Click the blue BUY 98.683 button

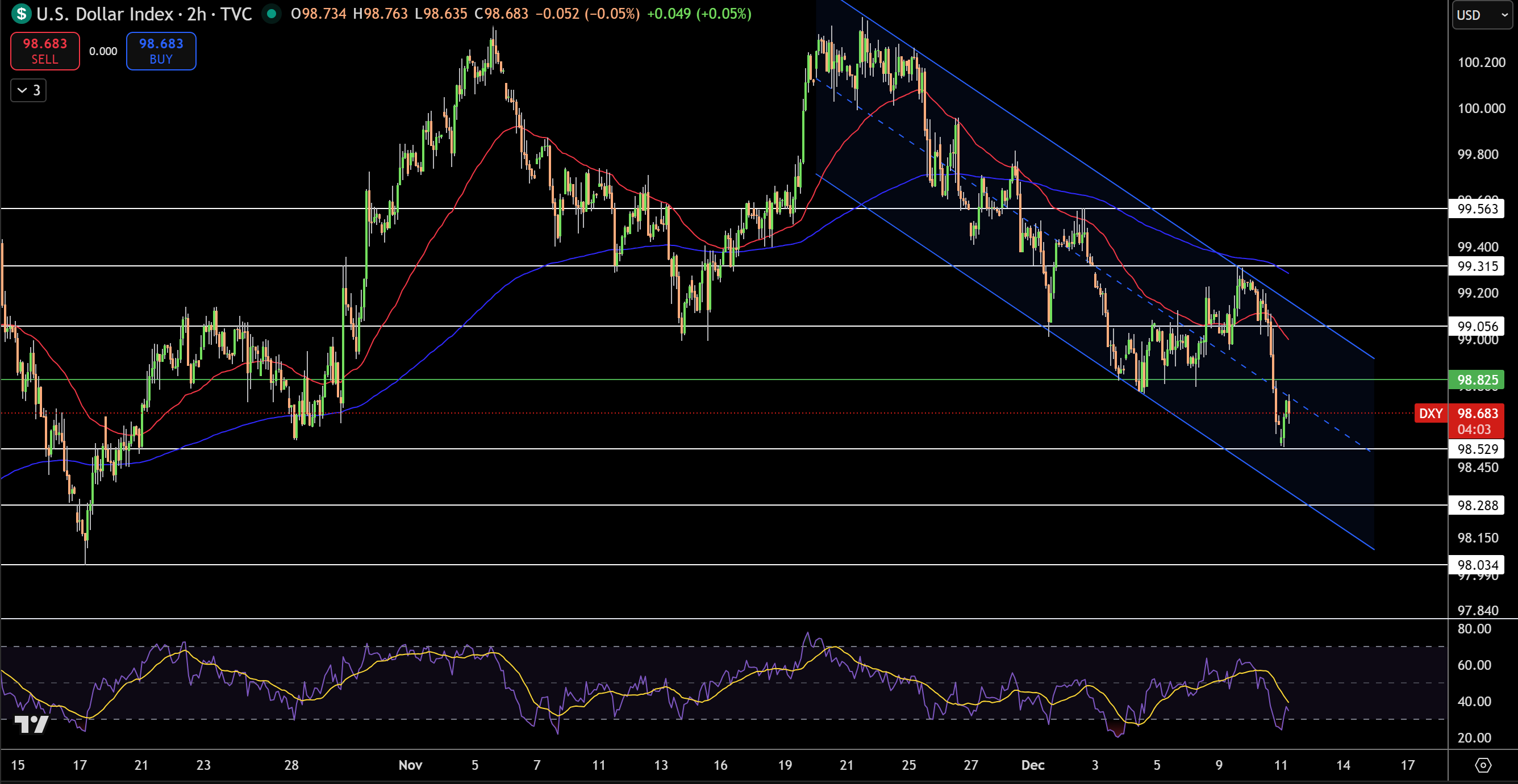pyautogui.click(x=161, y=51)
